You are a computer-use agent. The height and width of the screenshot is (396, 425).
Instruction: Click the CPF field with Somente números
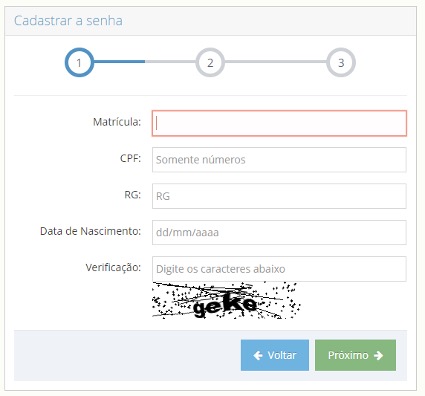coord(279,160)
